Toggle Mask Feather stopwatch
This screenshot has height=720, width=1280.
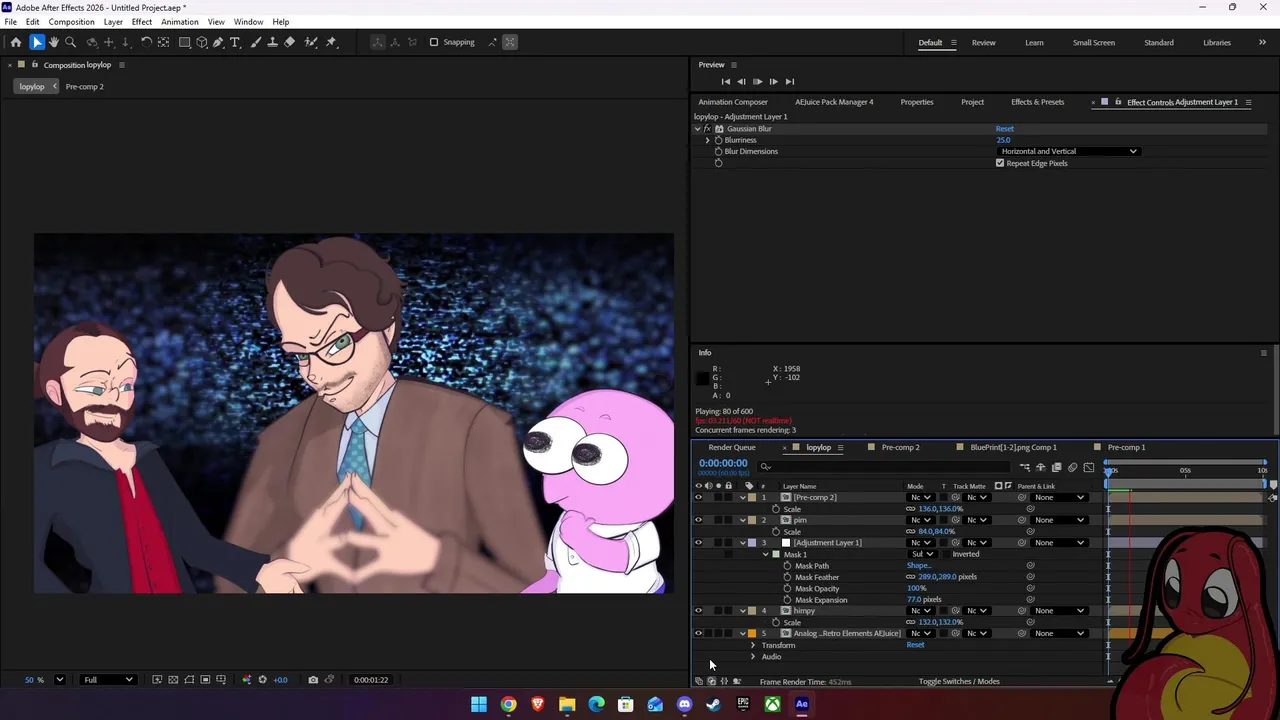787,577
